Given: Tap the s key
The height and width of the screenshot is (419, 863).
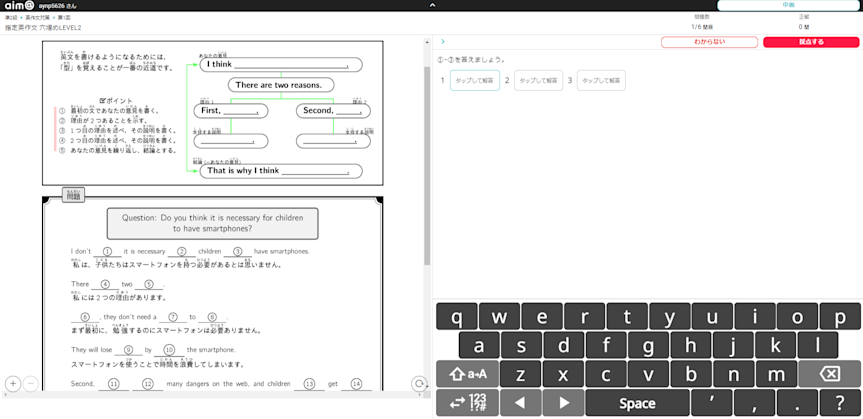Looking at the screenshot, I should pyautogui.click(x=521, y=345).
